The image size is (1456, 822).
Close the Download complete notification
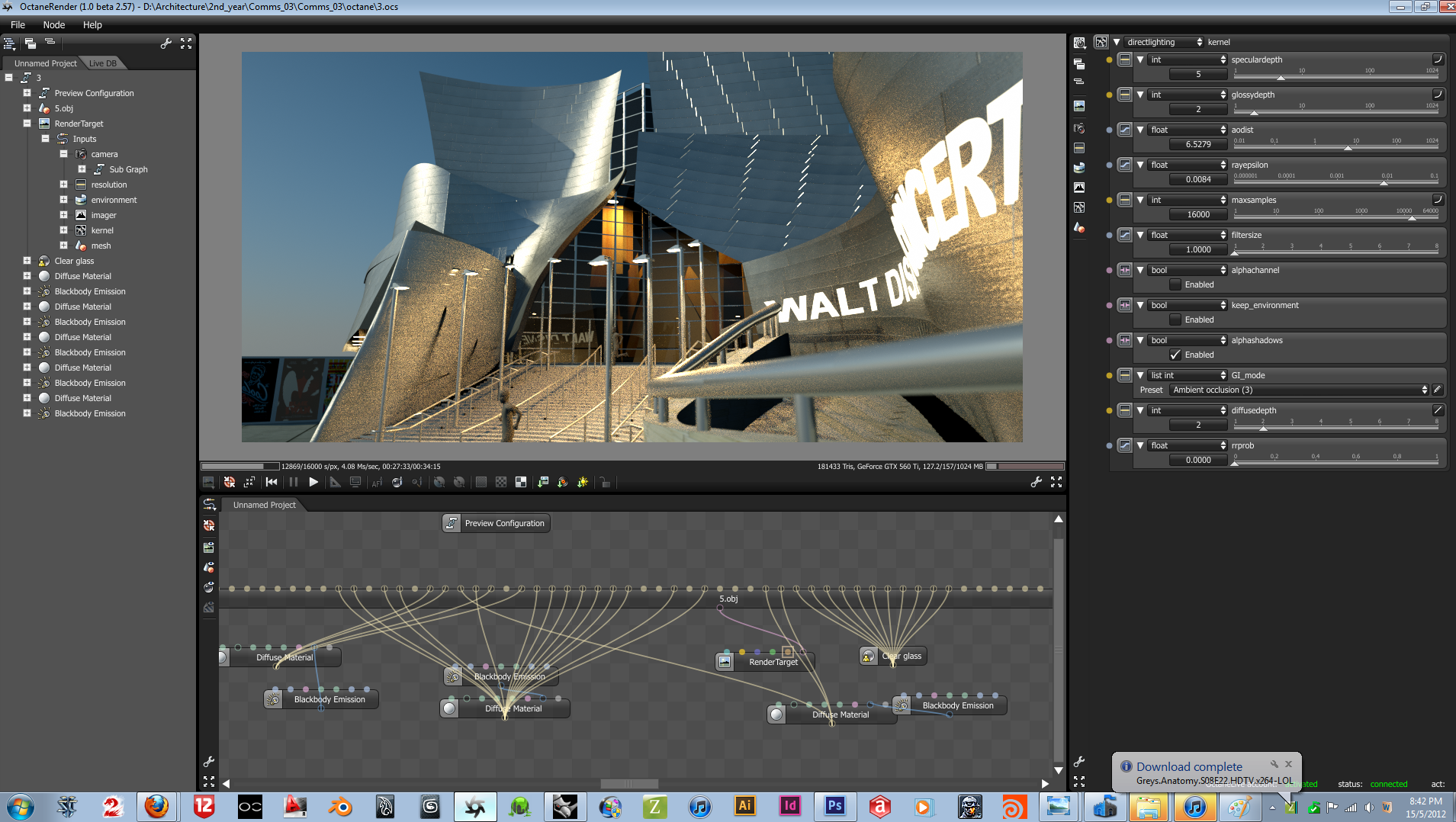pos(1288,764)
